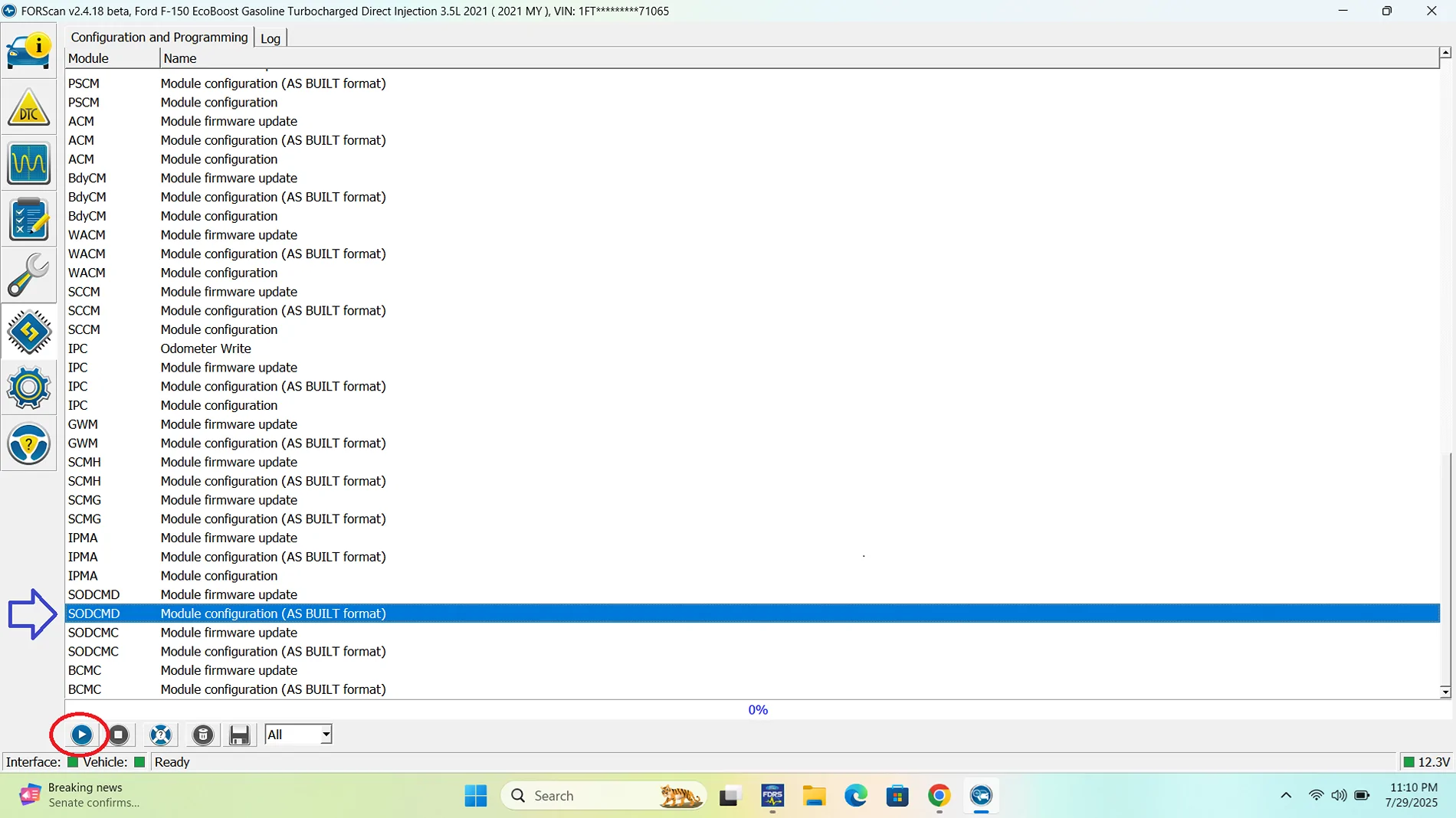Select BdyCM Module configuration (AS BUILT format) row
1456x818 pixels.
[x=752, y=197]
